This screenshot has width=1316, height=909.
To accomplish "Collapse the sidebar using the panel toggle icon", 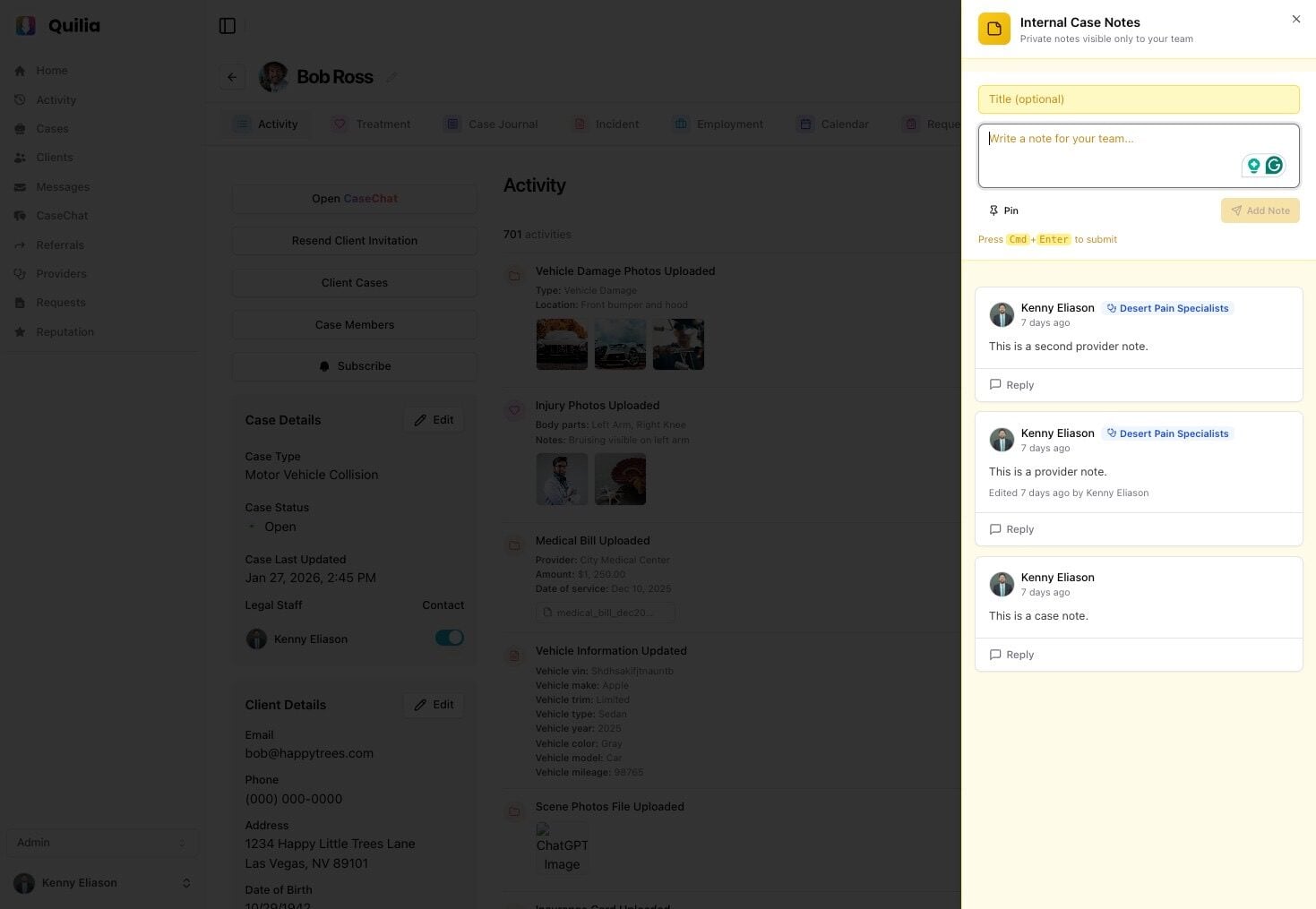I will (x=228, y=25).
